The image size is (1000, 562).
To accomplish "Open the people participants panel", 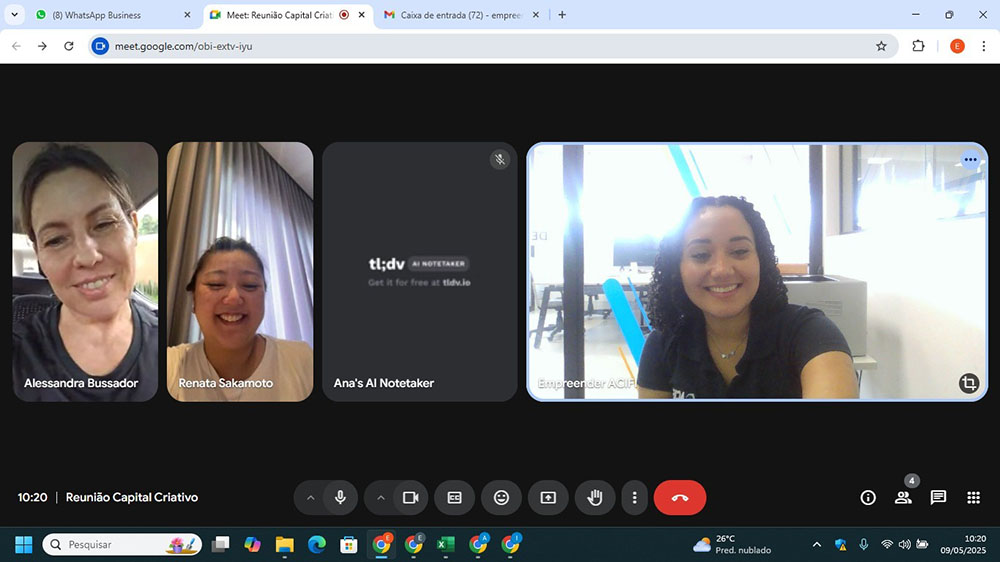I will pyautogui.click(x=903, y=497).
